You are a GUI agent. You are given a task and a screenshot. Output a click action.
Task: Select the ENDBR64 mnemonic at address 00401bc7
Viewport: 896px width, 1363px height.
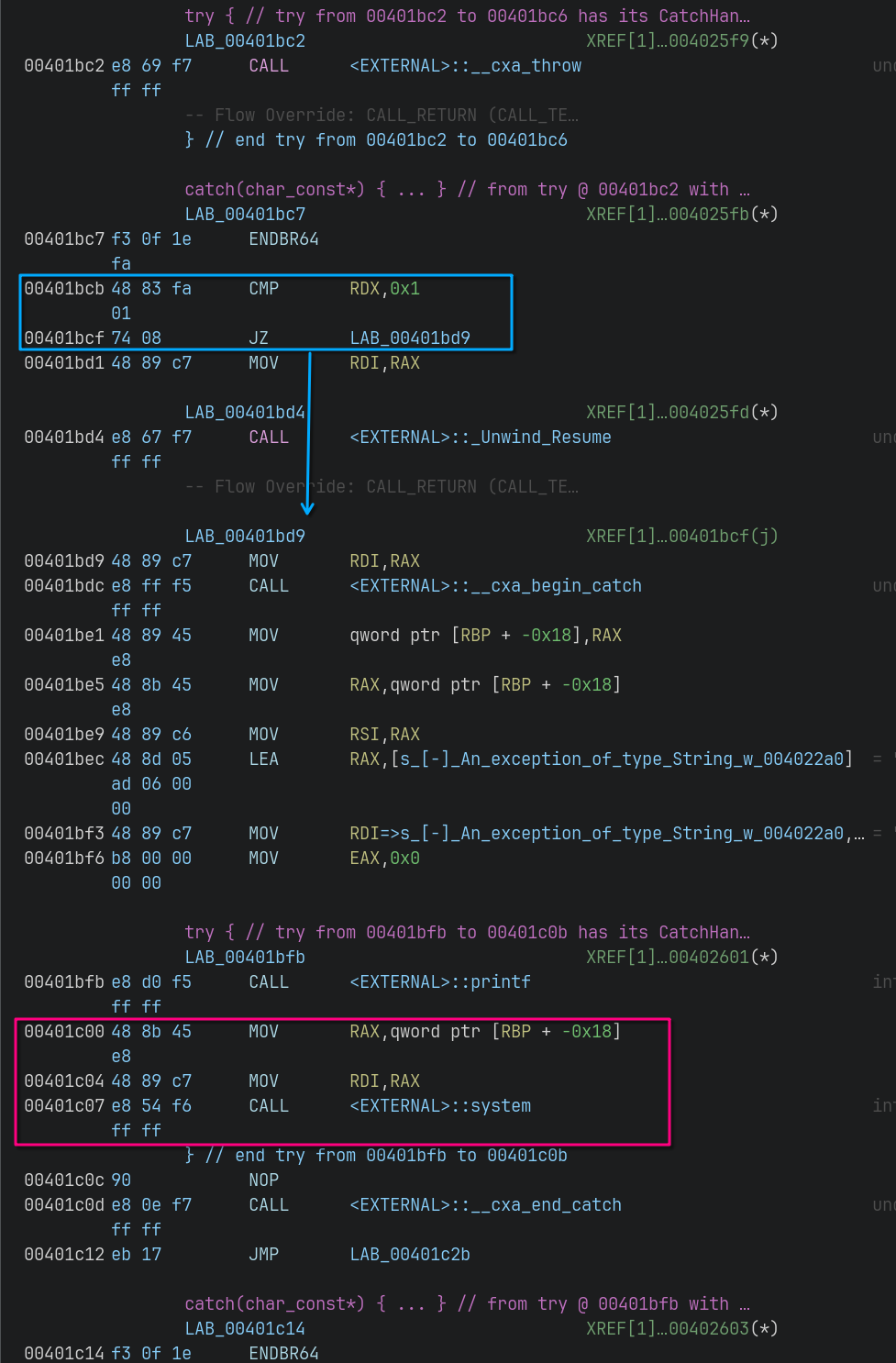[283, 239]
